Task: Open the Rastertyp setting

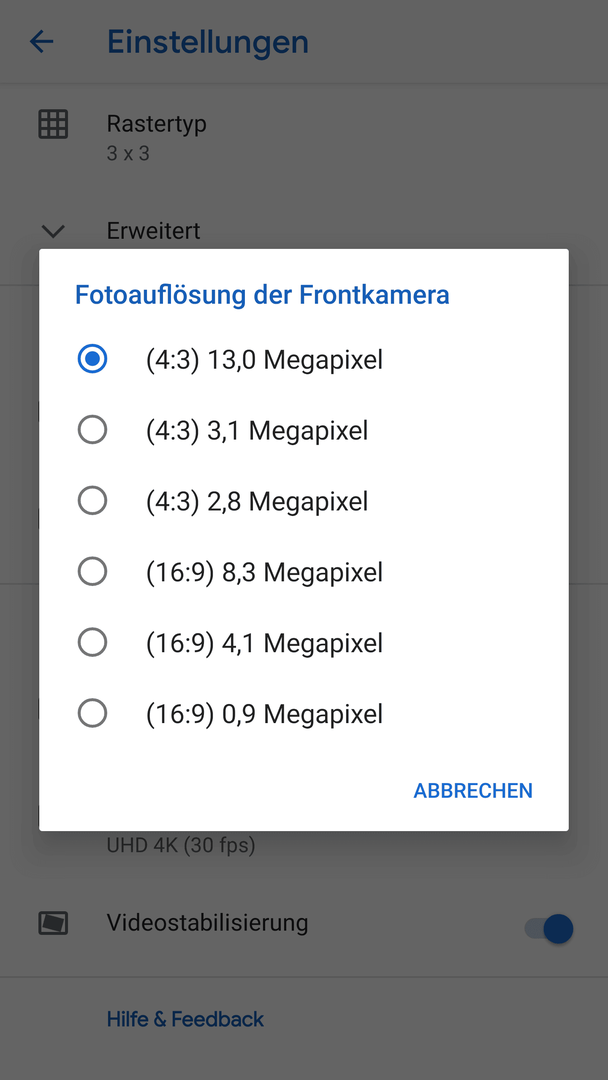Action: tap(304, 136)
